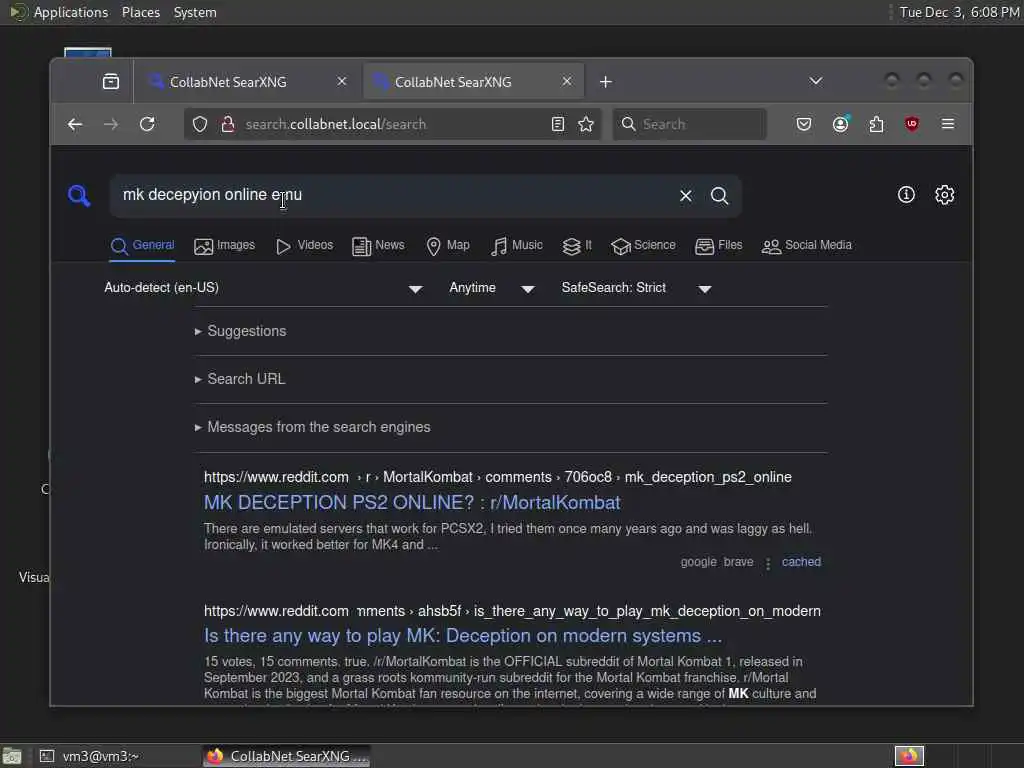Open the Places menu
This screenshot has width=1024, height=768.
click(x=140, y=12)
